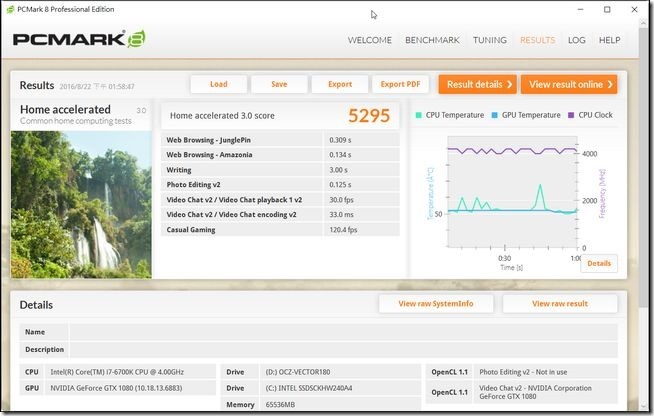Click the results timestamp text
The width and height of the screenshot is (654, 416).
(x=97, y=86)
